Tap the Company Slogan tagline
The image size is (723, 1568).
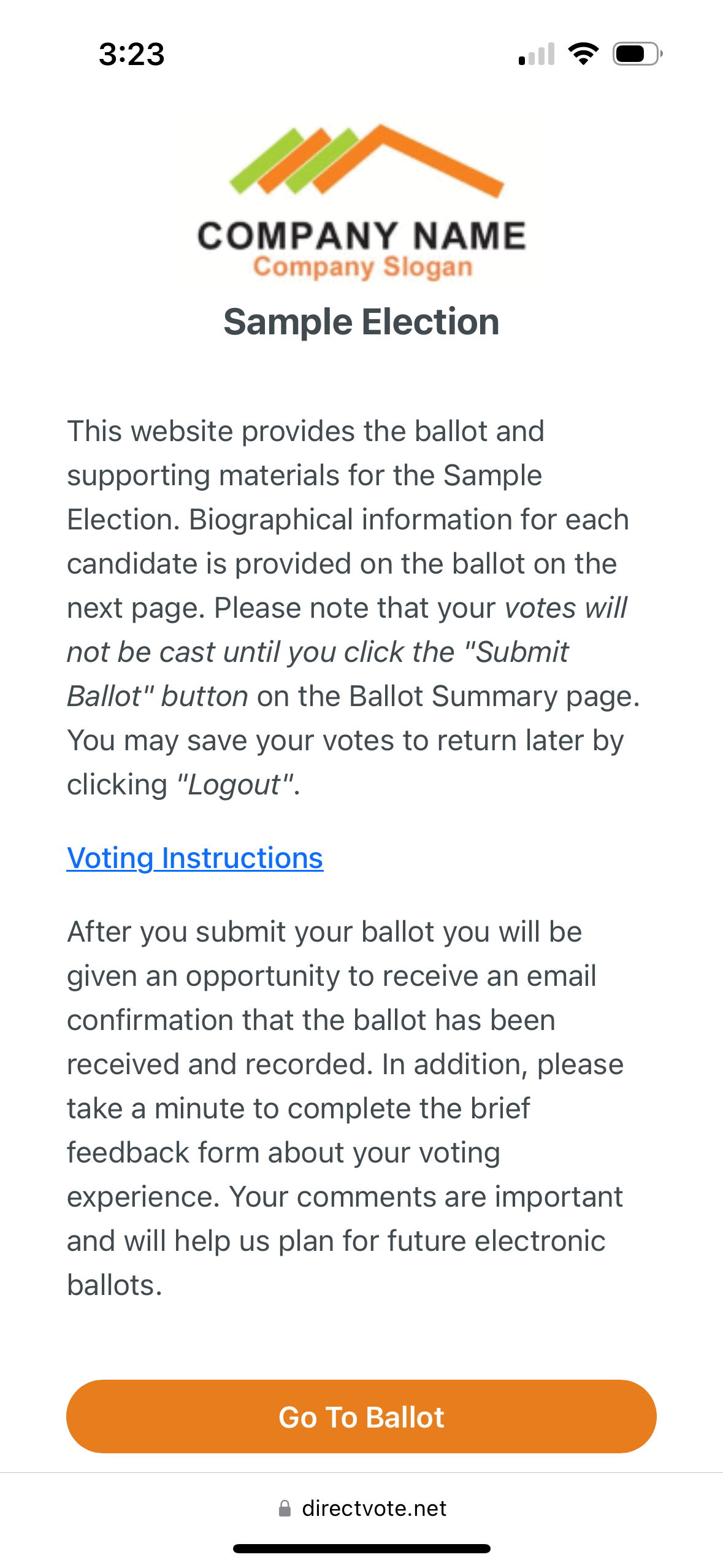tap(362, 267)
